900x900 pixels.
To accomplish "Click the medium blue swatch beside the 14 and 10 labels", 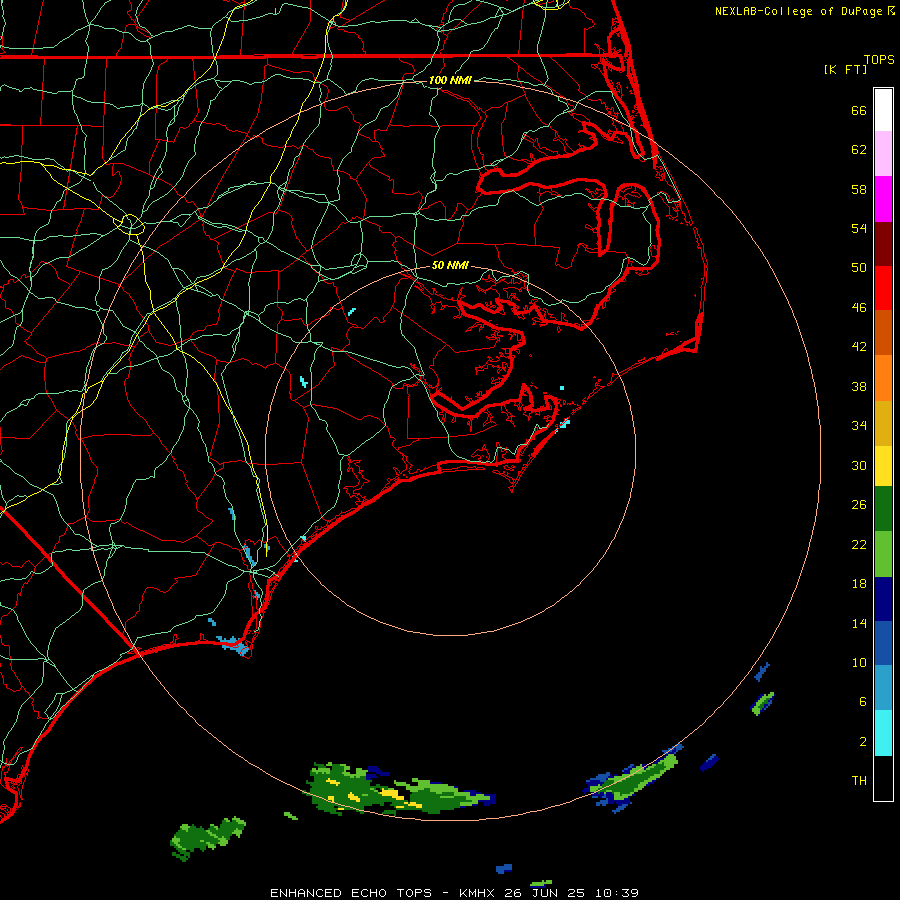I will click(x=883, y=643).
